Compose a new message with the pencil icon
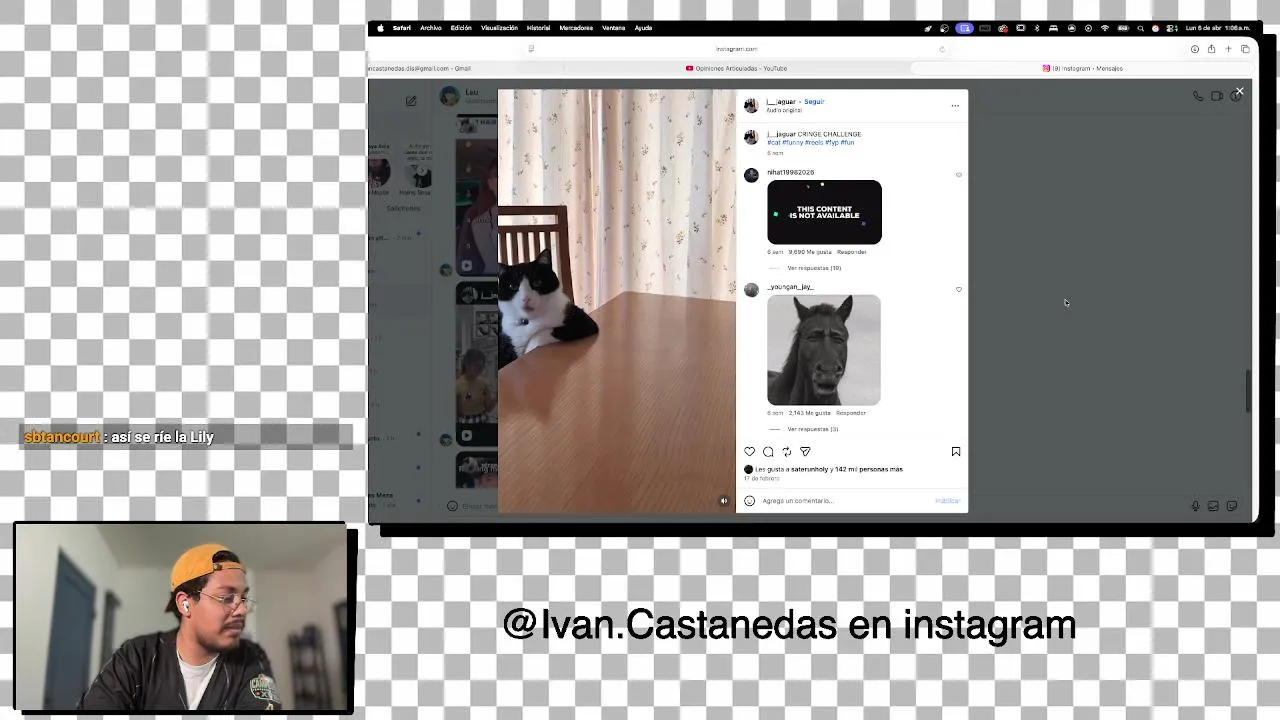The width and height of the screenshot is (1280, 720). click(x=411, y=101)
